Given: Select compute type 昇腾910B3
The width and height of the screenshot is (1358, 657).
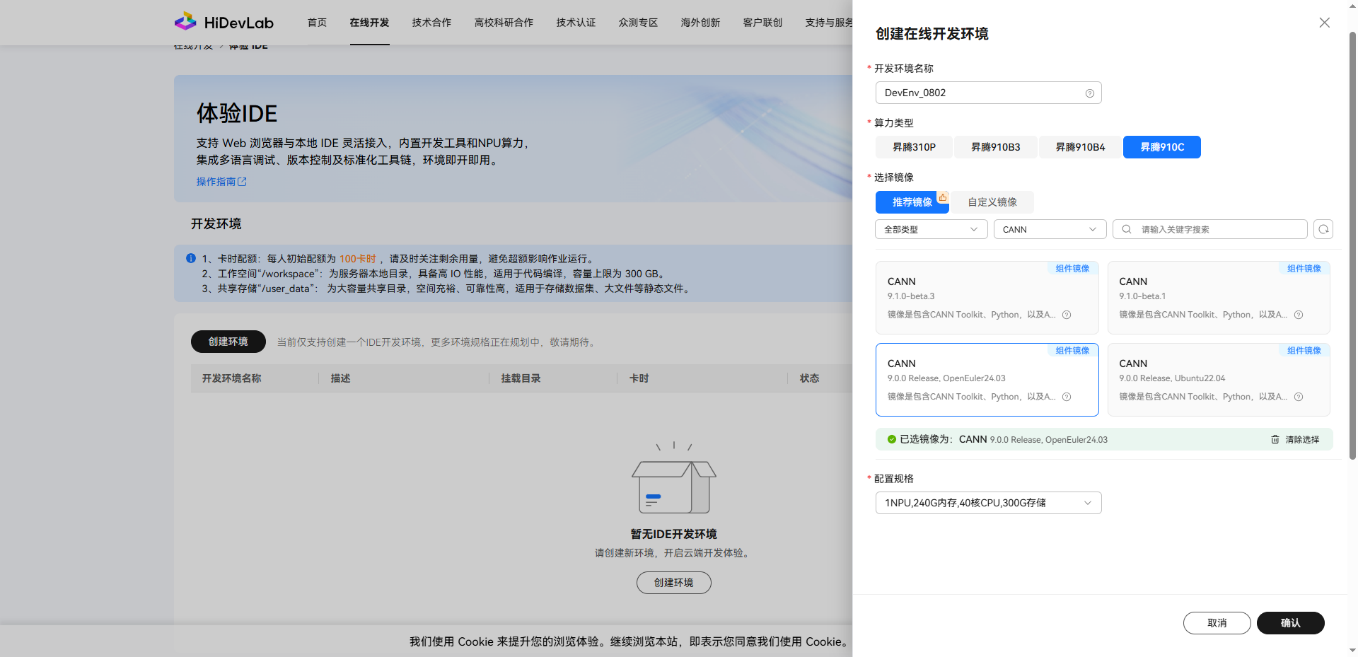Looking at the screenshot, I should coord(996,147).
